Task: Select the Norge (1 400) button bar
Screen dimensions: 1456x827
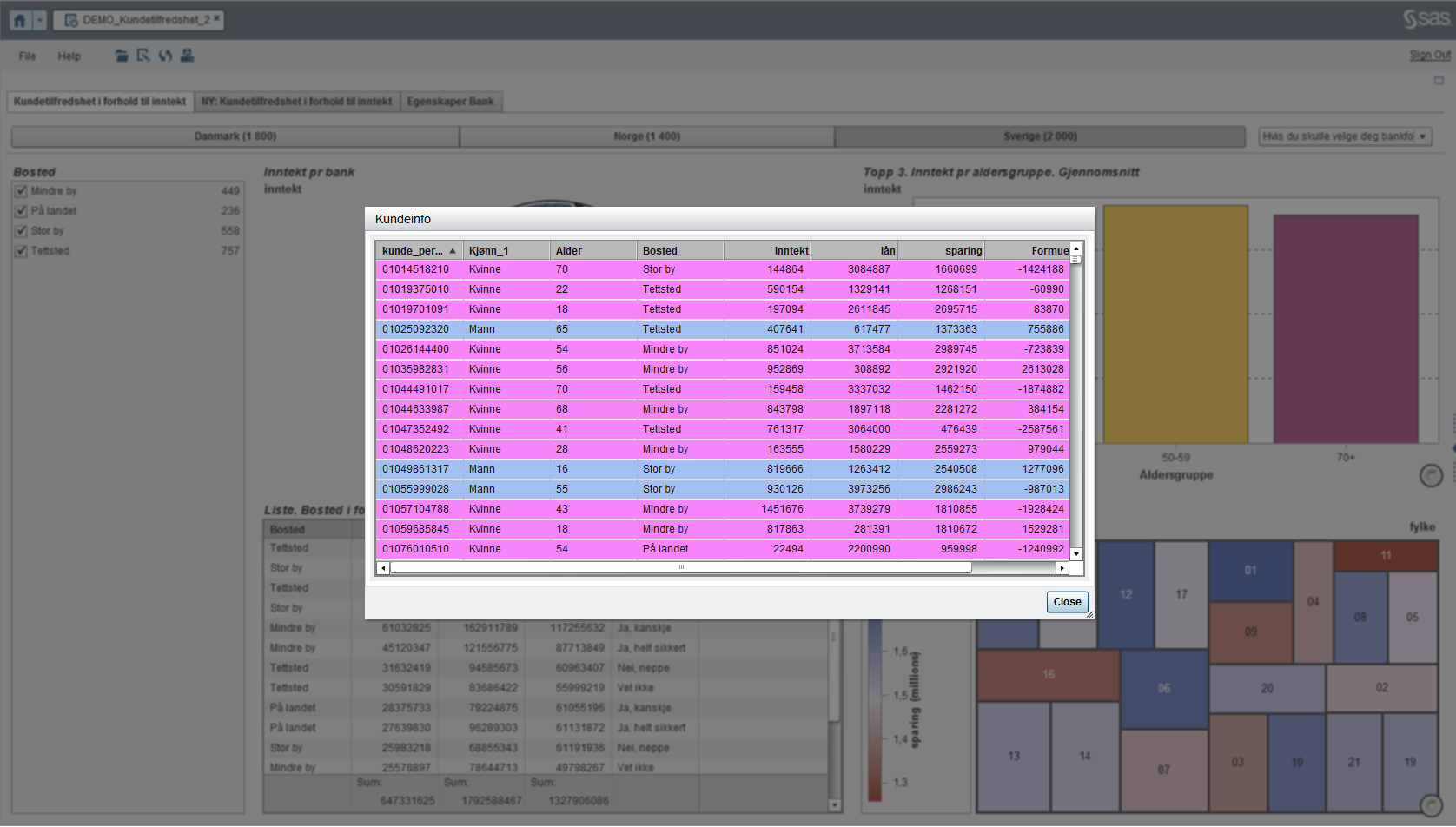Action: [x=647, y=136]
